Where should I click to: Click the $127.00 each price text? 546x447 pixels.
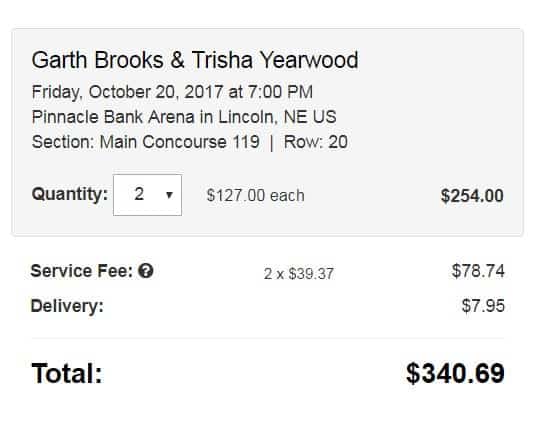pos(256,196)
